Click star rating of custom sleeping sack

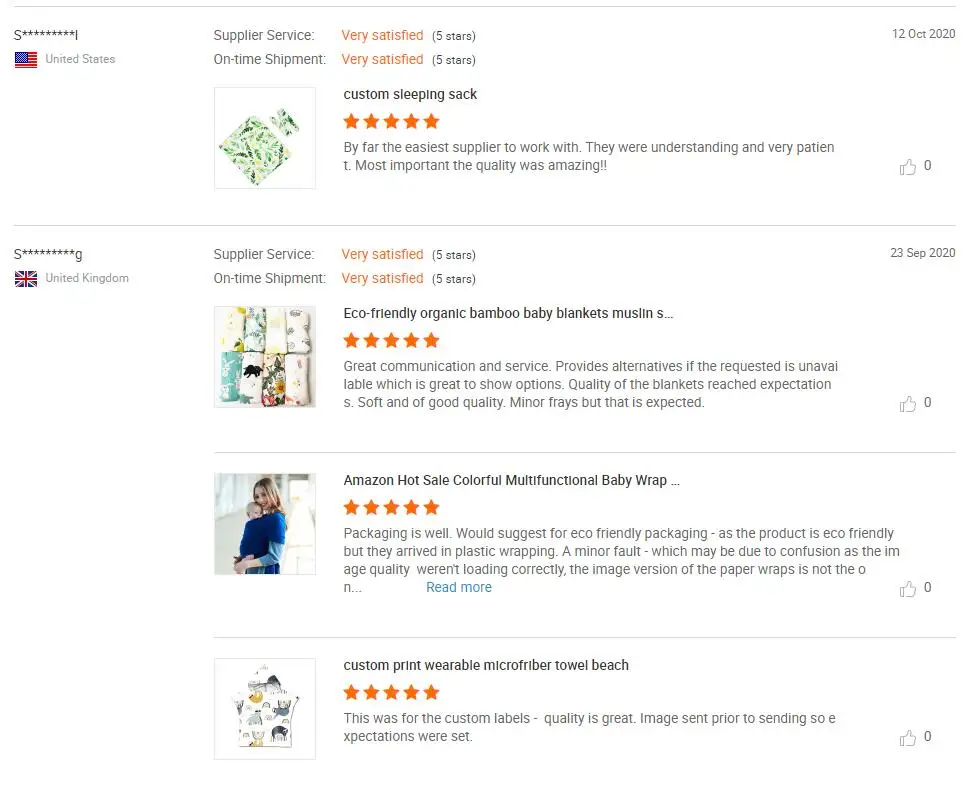(391, 122)
